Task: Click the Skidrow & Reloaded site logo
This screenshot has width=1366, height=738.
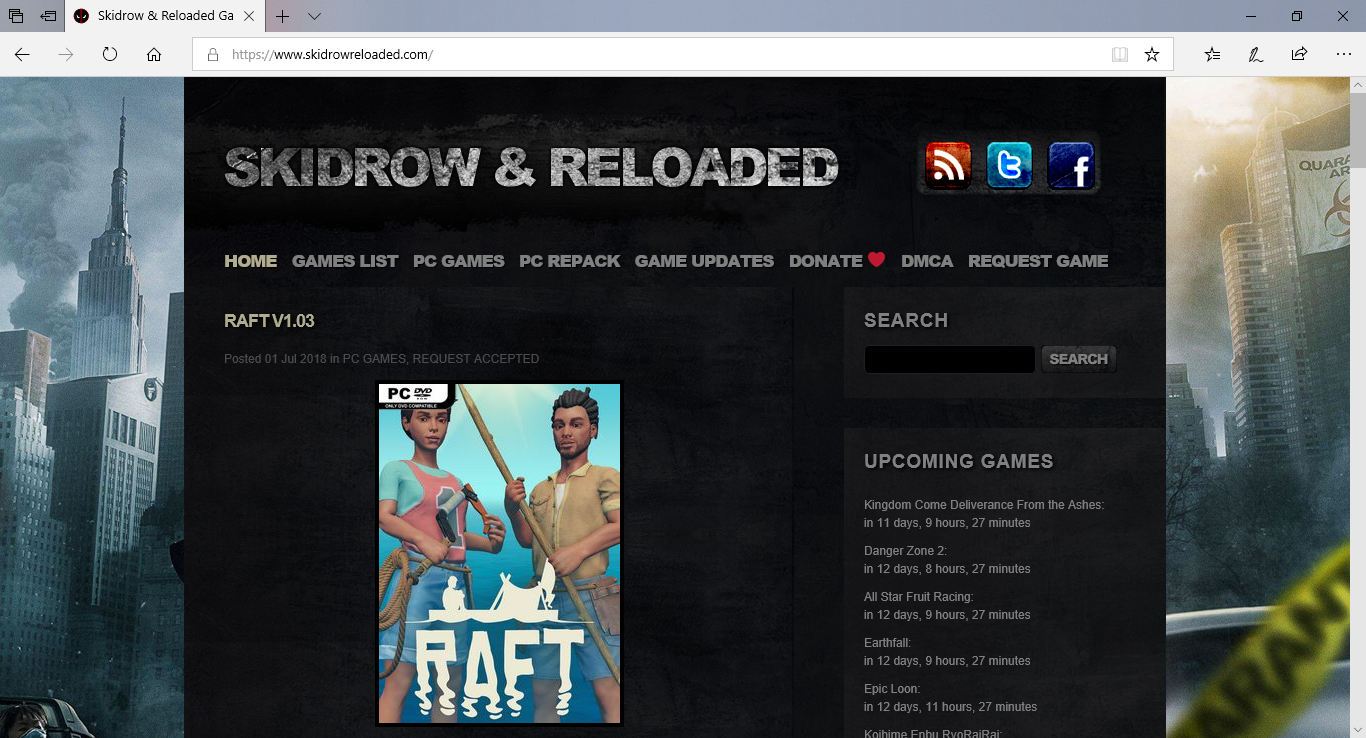Action: coord(531,167)
